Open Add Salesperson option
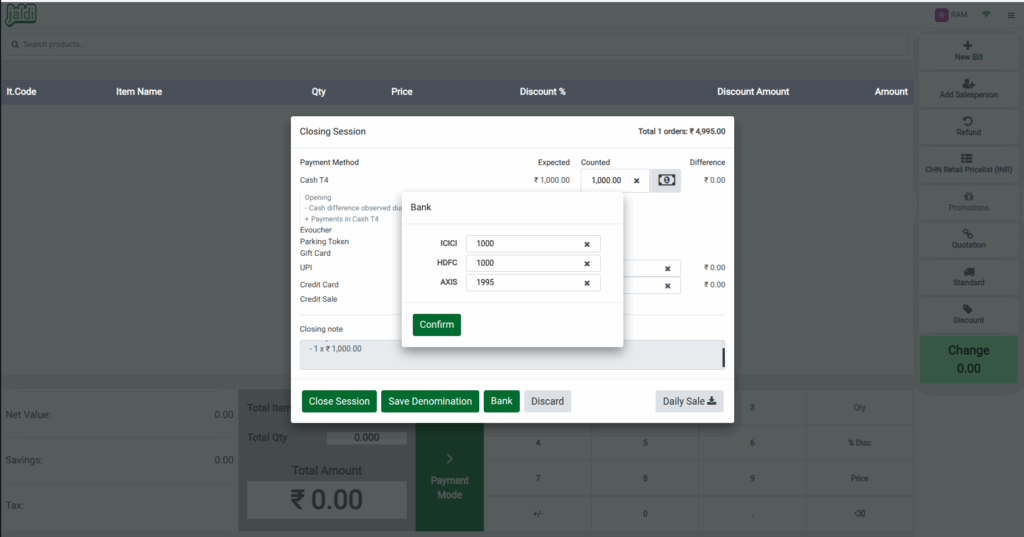The width and height of the screenshot is (1024, 537). 968,89
